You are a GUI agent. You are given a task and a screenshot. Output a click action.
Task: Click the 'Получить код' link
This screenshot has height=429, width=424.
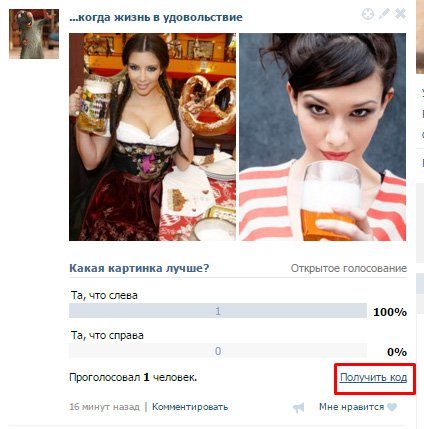click(373, 377)
